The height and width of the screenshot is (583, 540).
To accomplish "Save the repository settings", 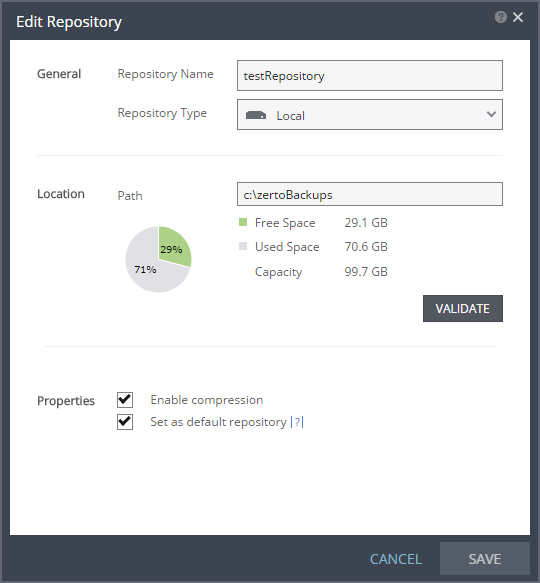I will point(485,559).
